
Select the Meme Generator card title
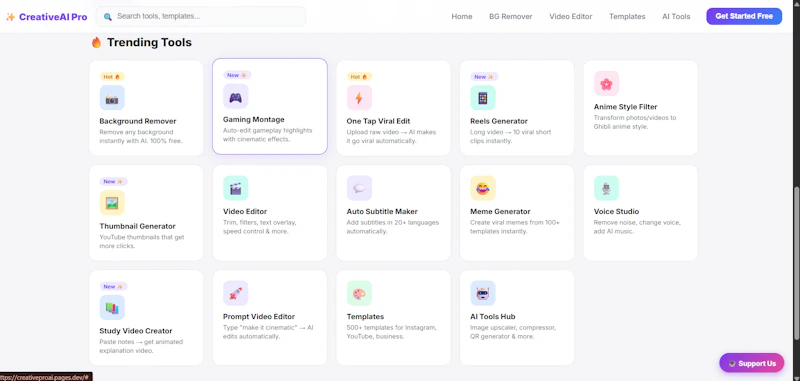point(500,211)
